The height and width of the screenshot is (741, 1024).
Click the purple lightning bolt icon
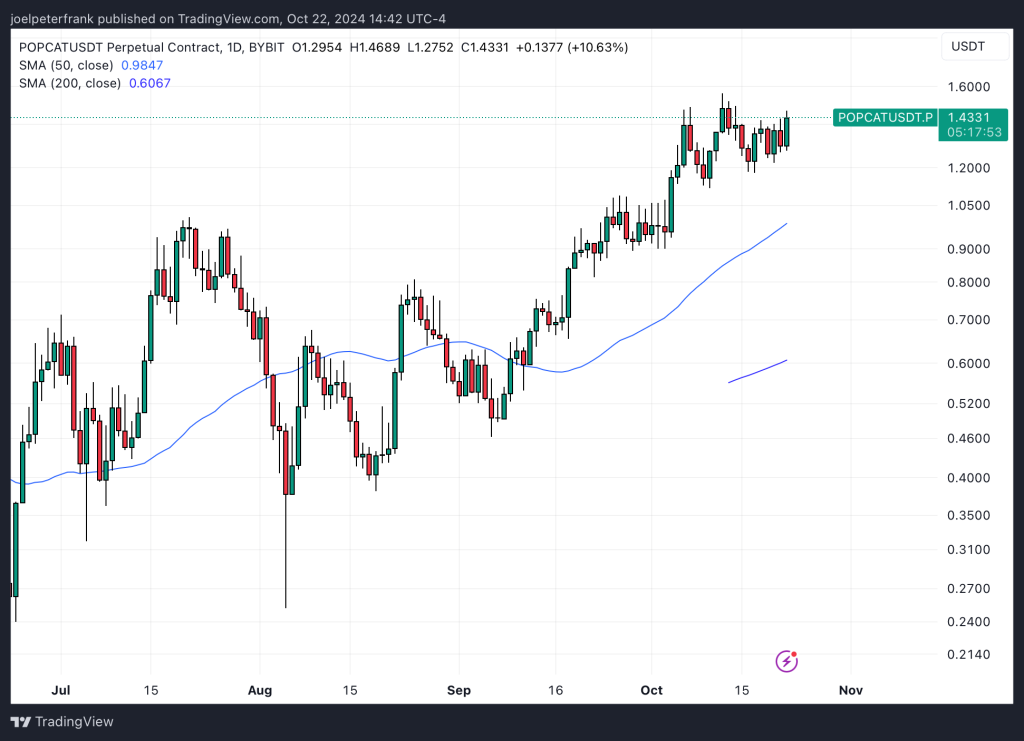[787, 660]
